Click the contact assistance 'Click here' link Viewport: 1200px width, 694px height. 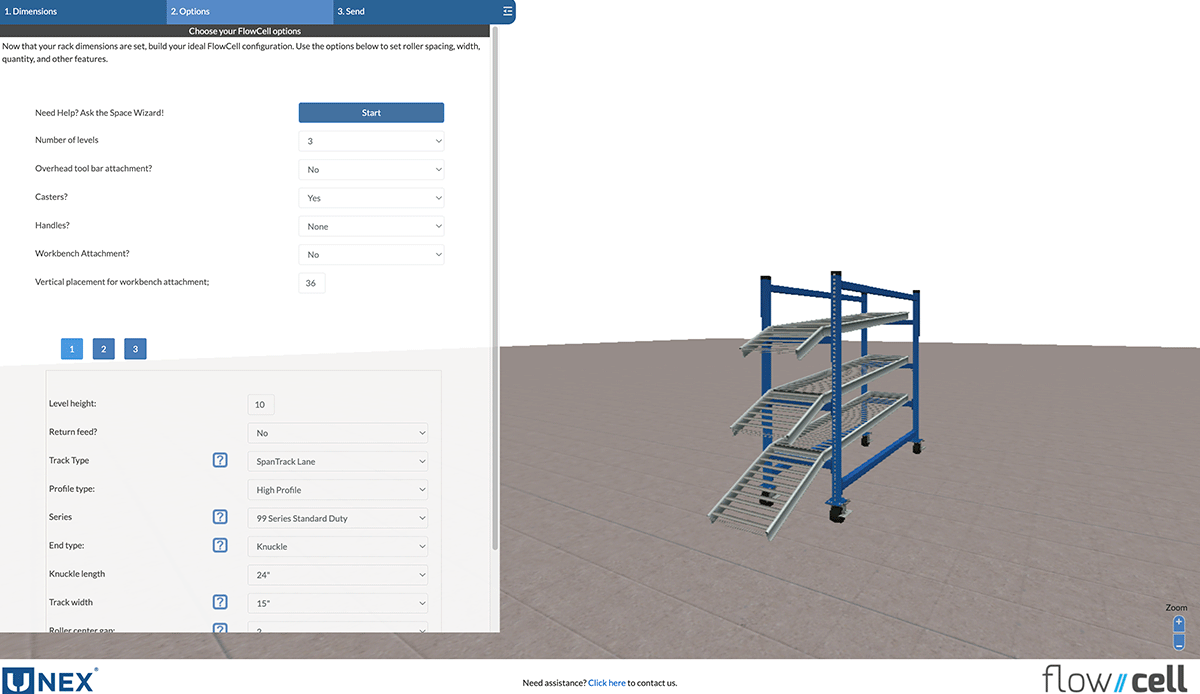[606, 682]
